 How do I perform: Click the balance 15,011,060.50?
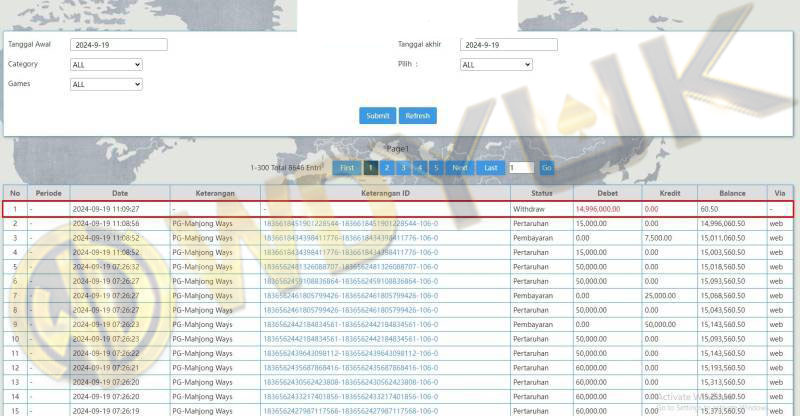click(x=722, y=238)
